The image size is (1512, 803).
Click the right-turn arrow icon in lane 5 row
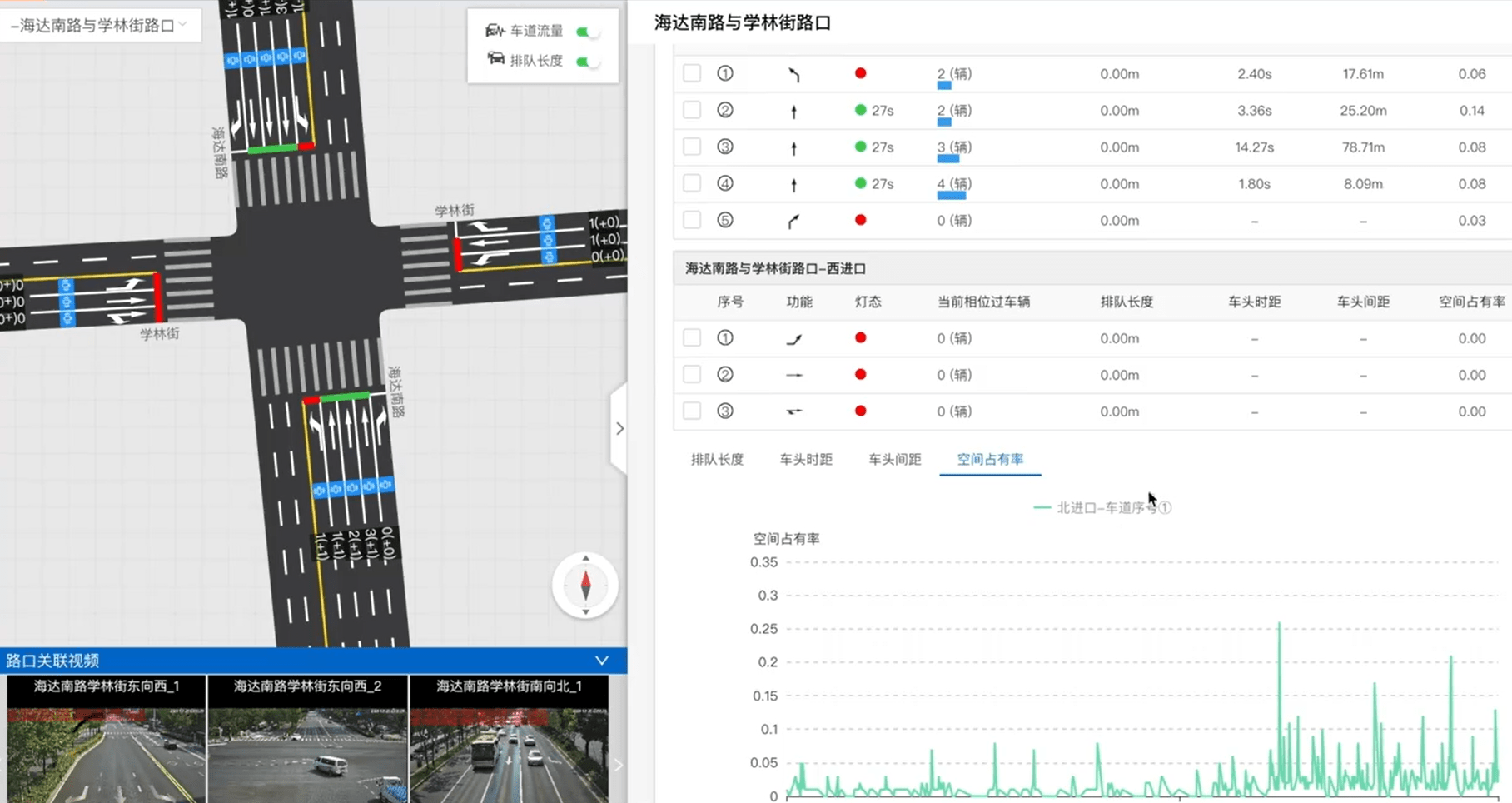(x=793, y=221)
